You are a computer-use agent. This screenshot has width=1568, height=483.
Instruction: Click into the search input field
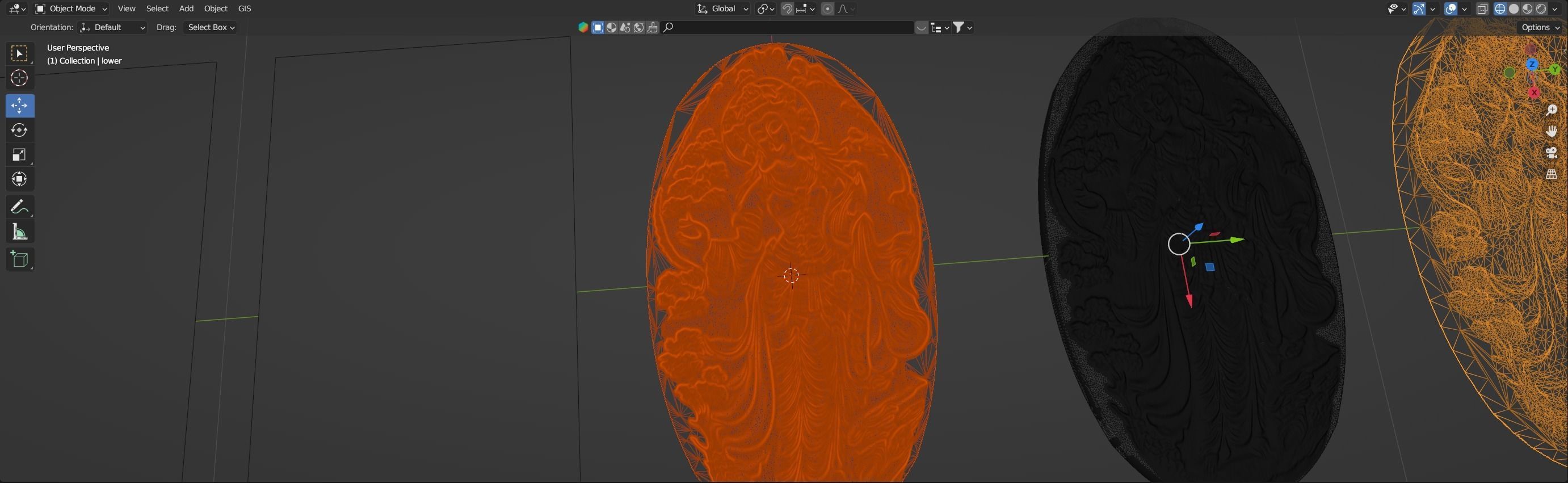[x=788, y=27]
